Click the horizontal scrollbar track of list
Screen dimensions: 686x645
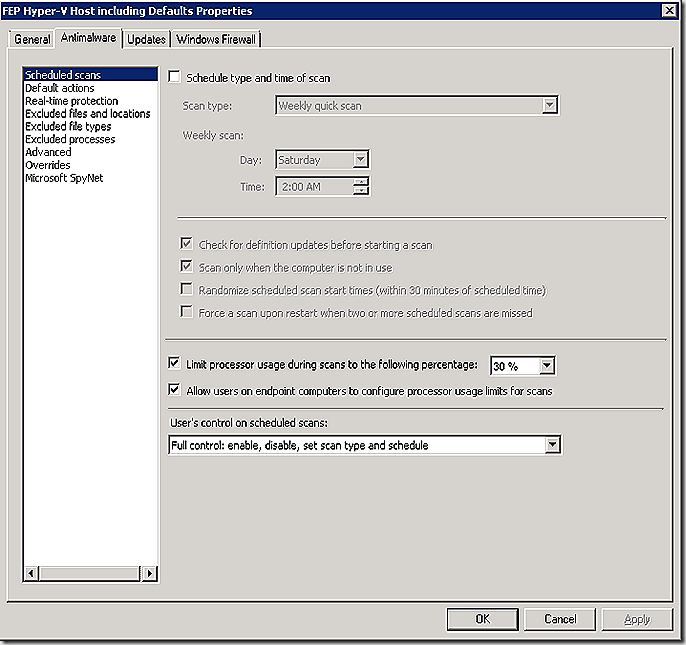coord(89,573)
